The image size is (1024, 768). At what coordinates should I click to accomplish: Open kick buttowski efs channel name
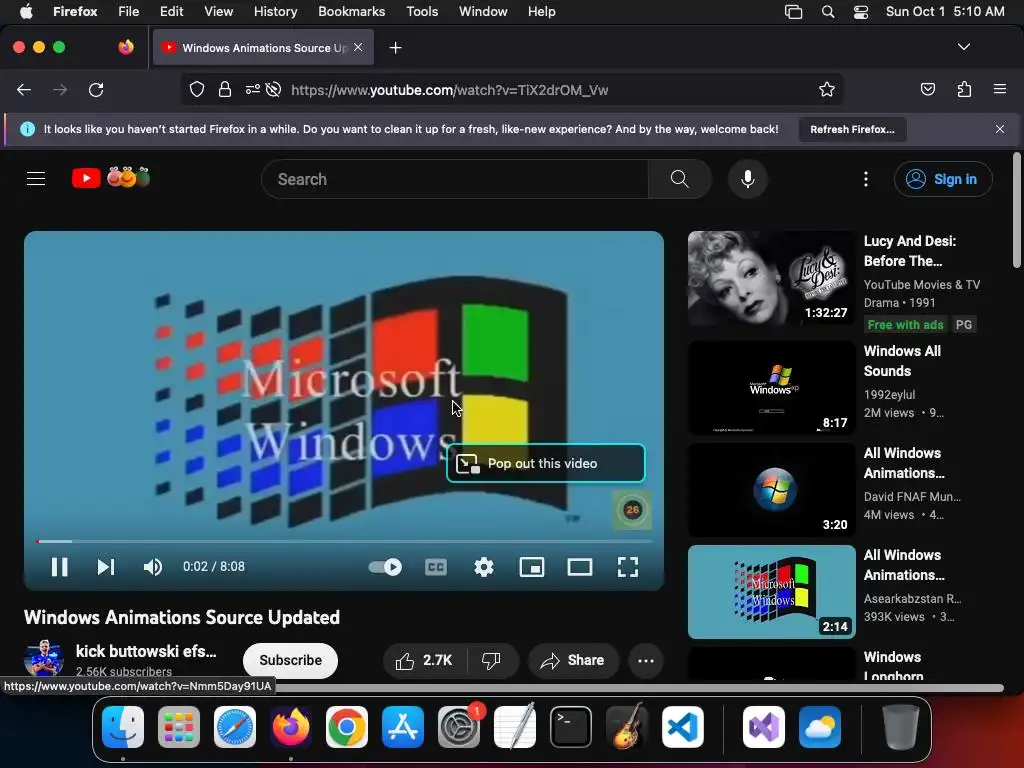coord(146,651)
